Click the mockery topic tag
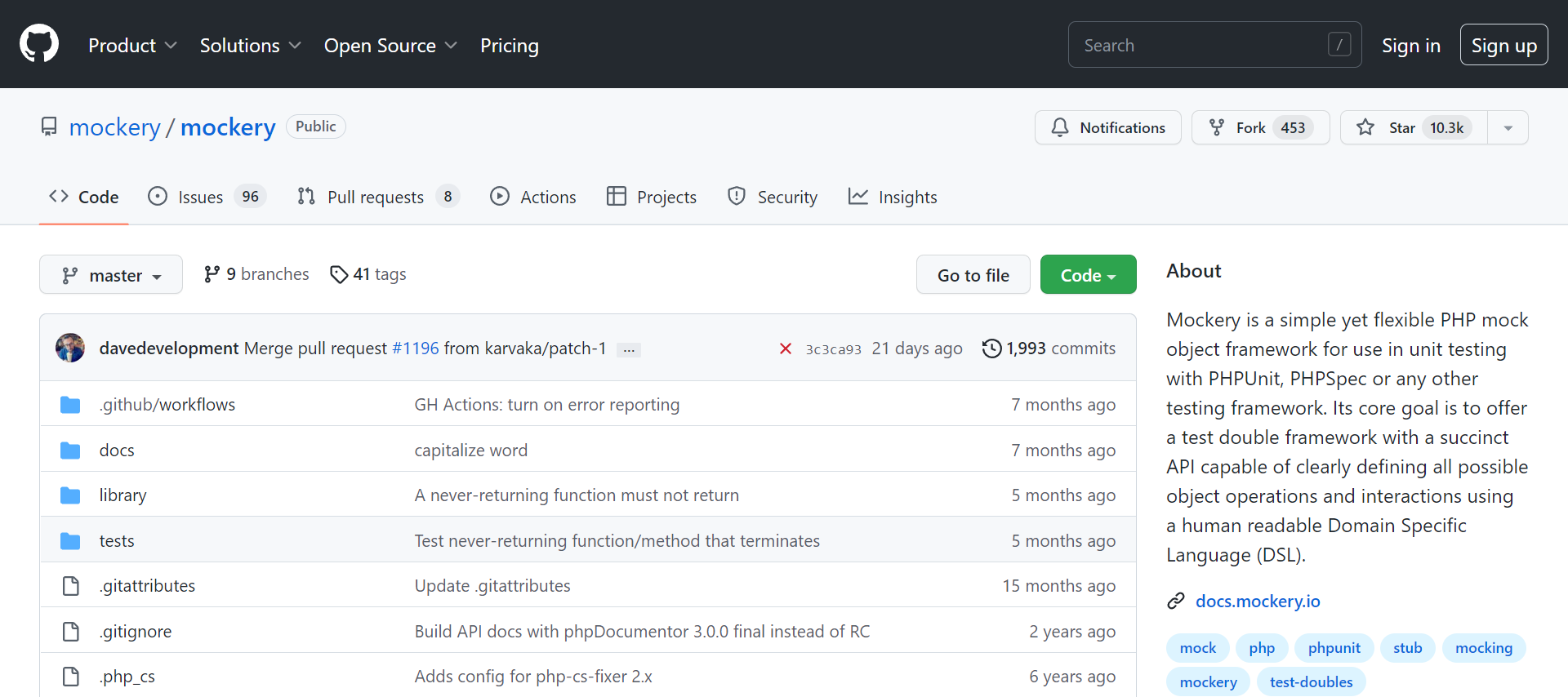The width and height of the screenshot is (1568, 697). coord(1209,682)
